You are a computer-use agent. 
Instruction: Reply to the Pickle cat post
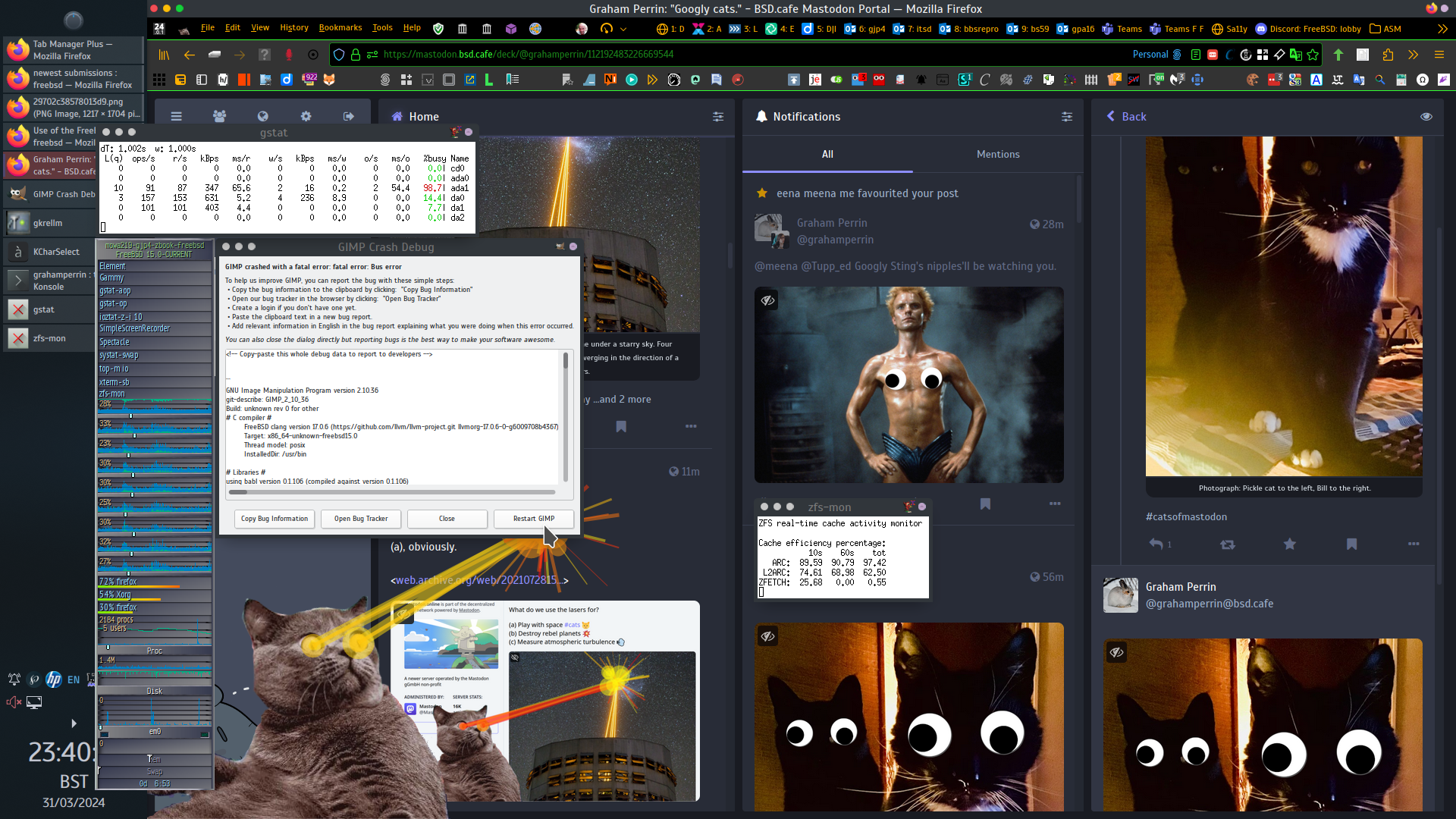point(1156,544)
